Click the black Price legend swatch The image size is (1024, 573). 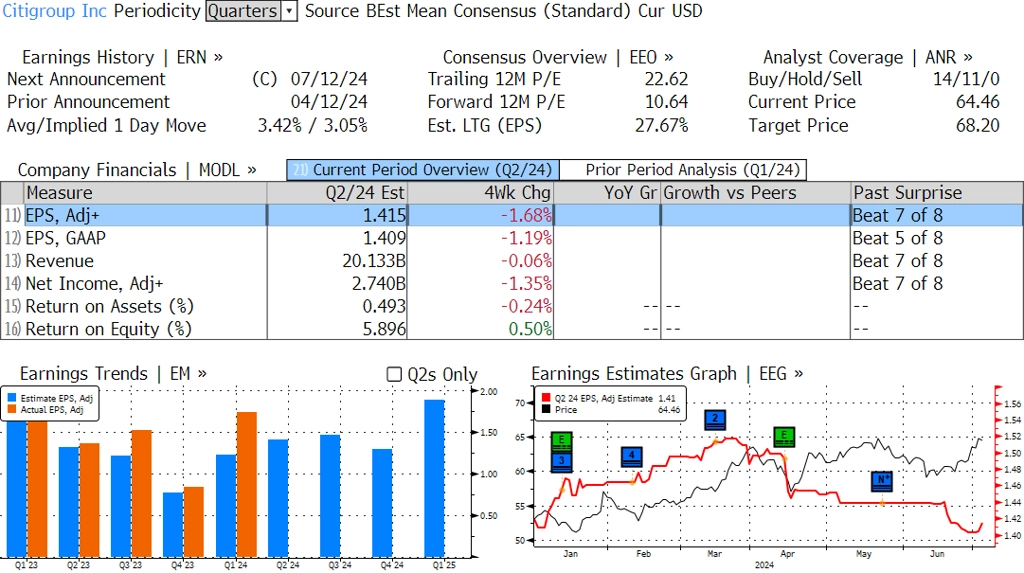[x=546, y=410]
